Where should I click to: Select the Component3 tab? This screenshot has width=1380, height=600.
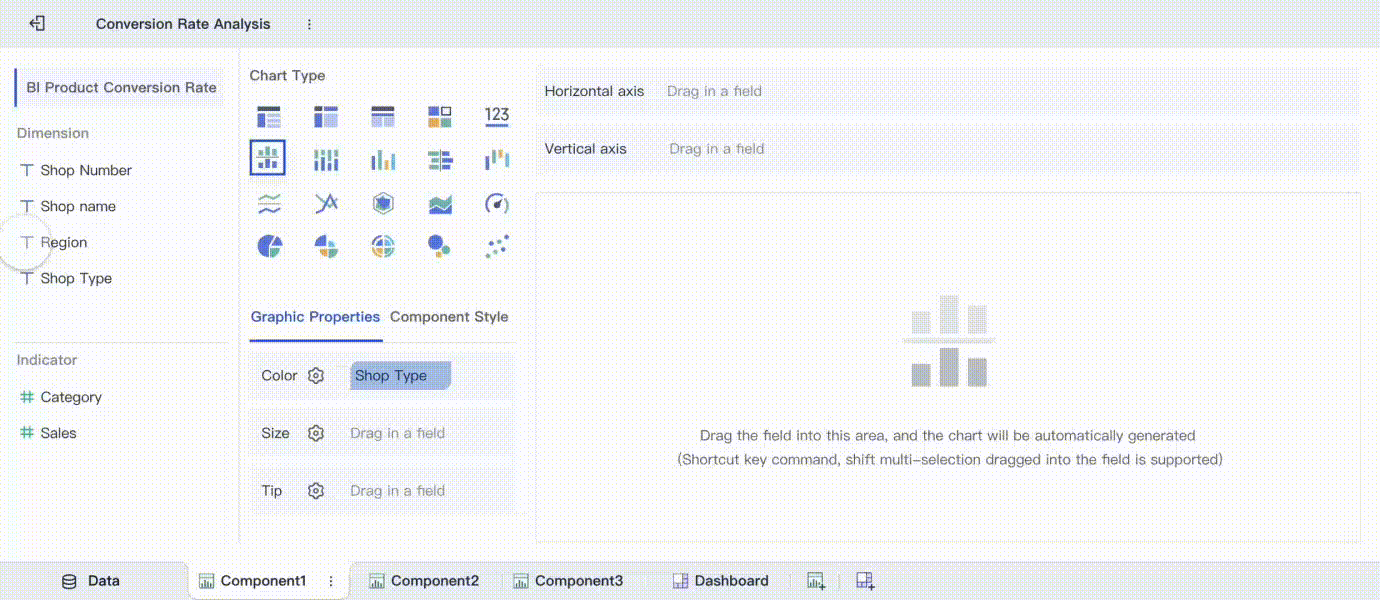click(x=568, y=581)
